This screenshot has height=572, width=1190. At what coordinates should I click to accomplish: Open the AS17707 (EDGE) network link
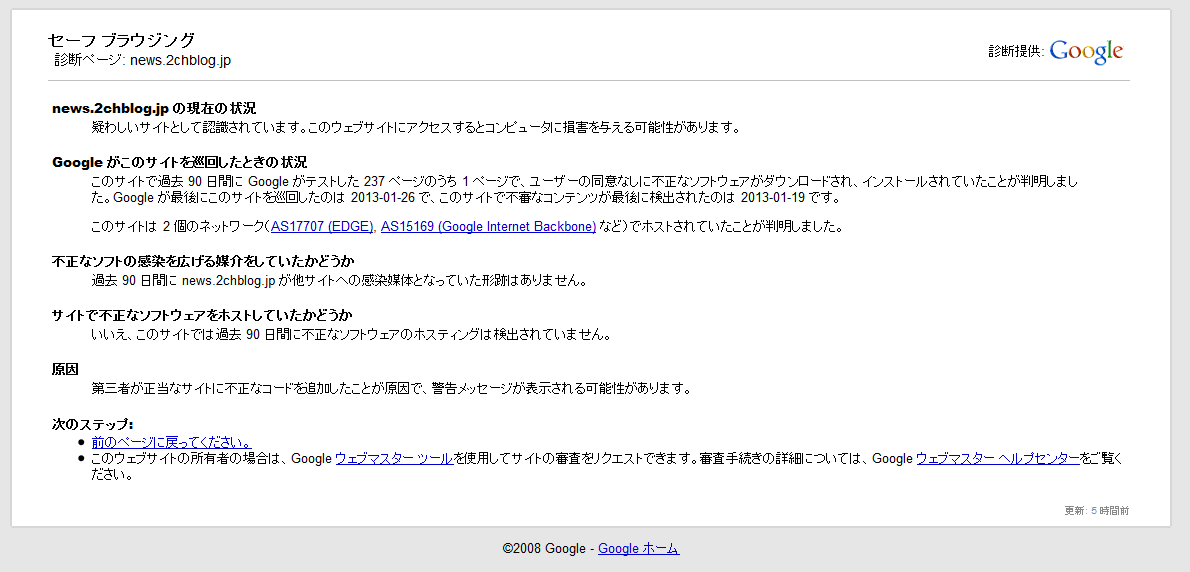322,226
